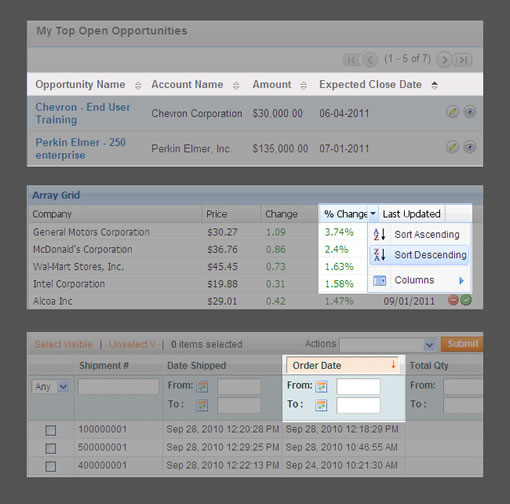Image resolution: width=510 pixels, height=504 pixels.
Task: Click the orange Submit button
Action: click(462, 344)
